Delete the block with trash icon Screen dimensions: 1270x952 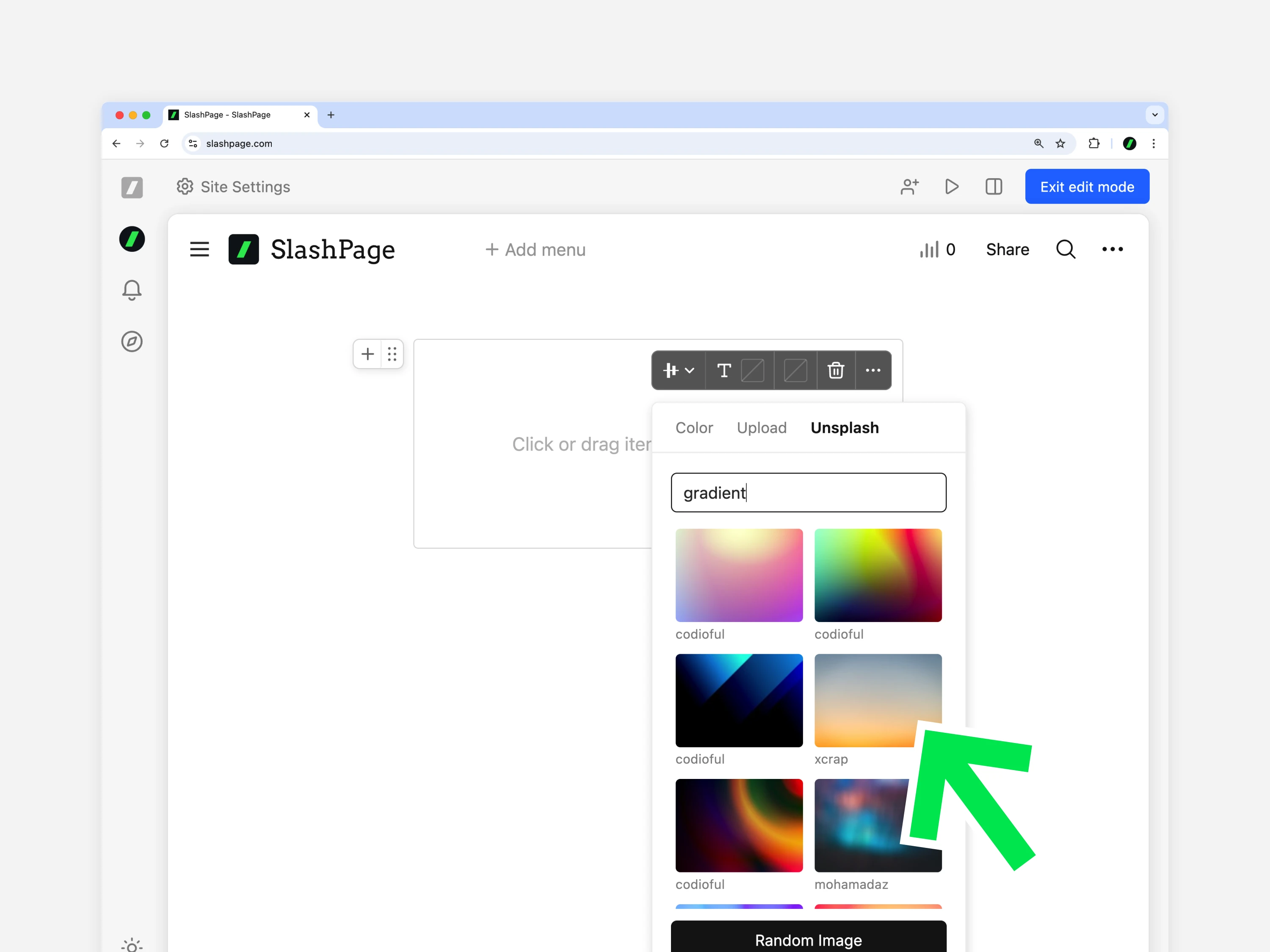tap(836, 371)
